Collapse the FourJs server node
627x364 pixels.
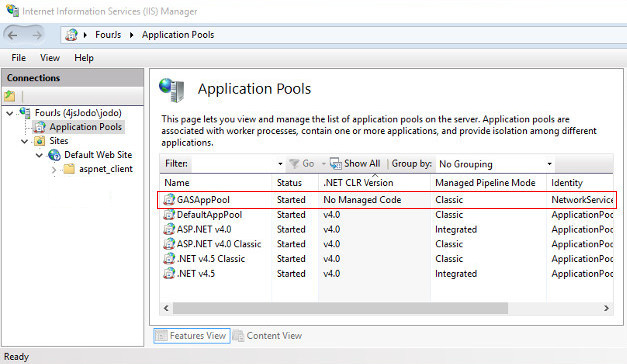pos(10,114)
